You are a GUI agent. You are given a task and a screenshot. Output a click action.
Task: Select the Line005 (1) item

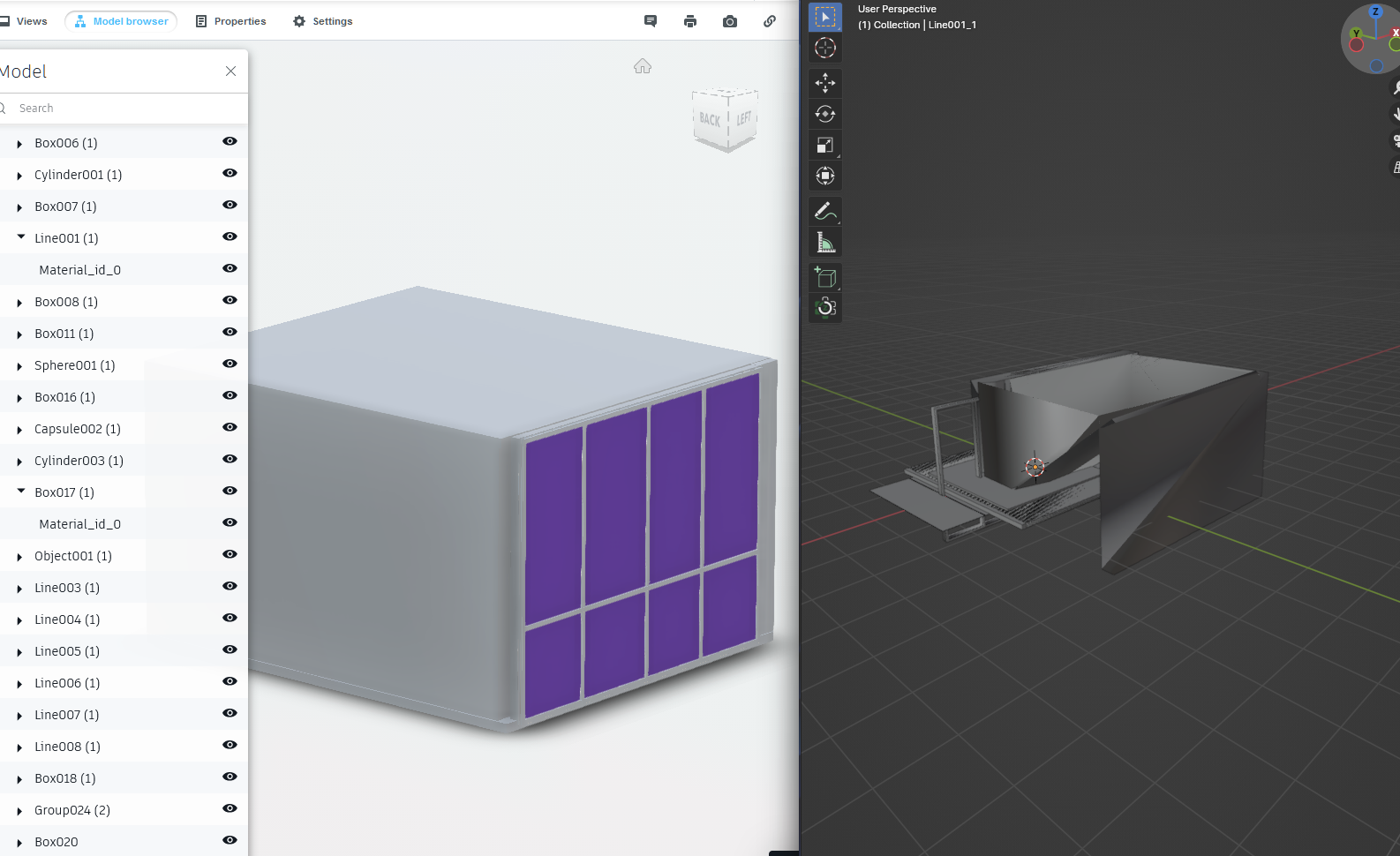[x=67, y=651]
